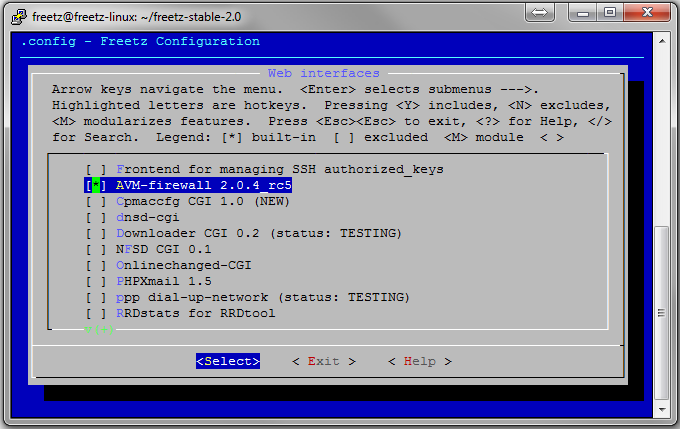Enable the Cpmaccfg CGI 1.0 checkbox
Viewport: 680px width, 429px height.
click(x=96, y=202)
